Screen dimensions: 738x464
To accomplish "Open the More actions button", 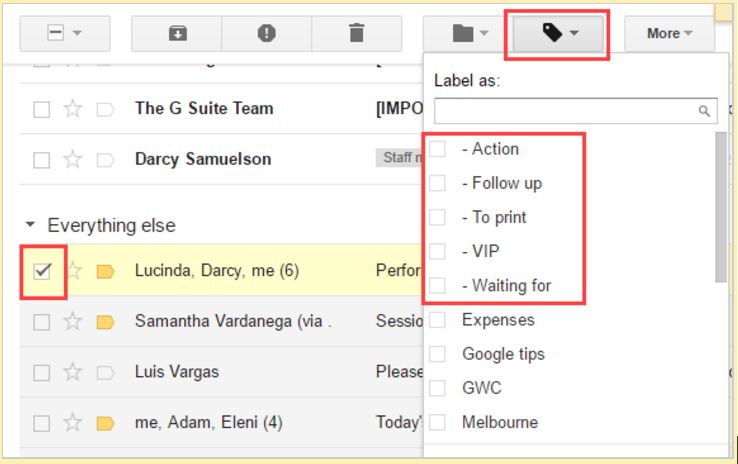I will pyautogui.click(x=669, y=33).
